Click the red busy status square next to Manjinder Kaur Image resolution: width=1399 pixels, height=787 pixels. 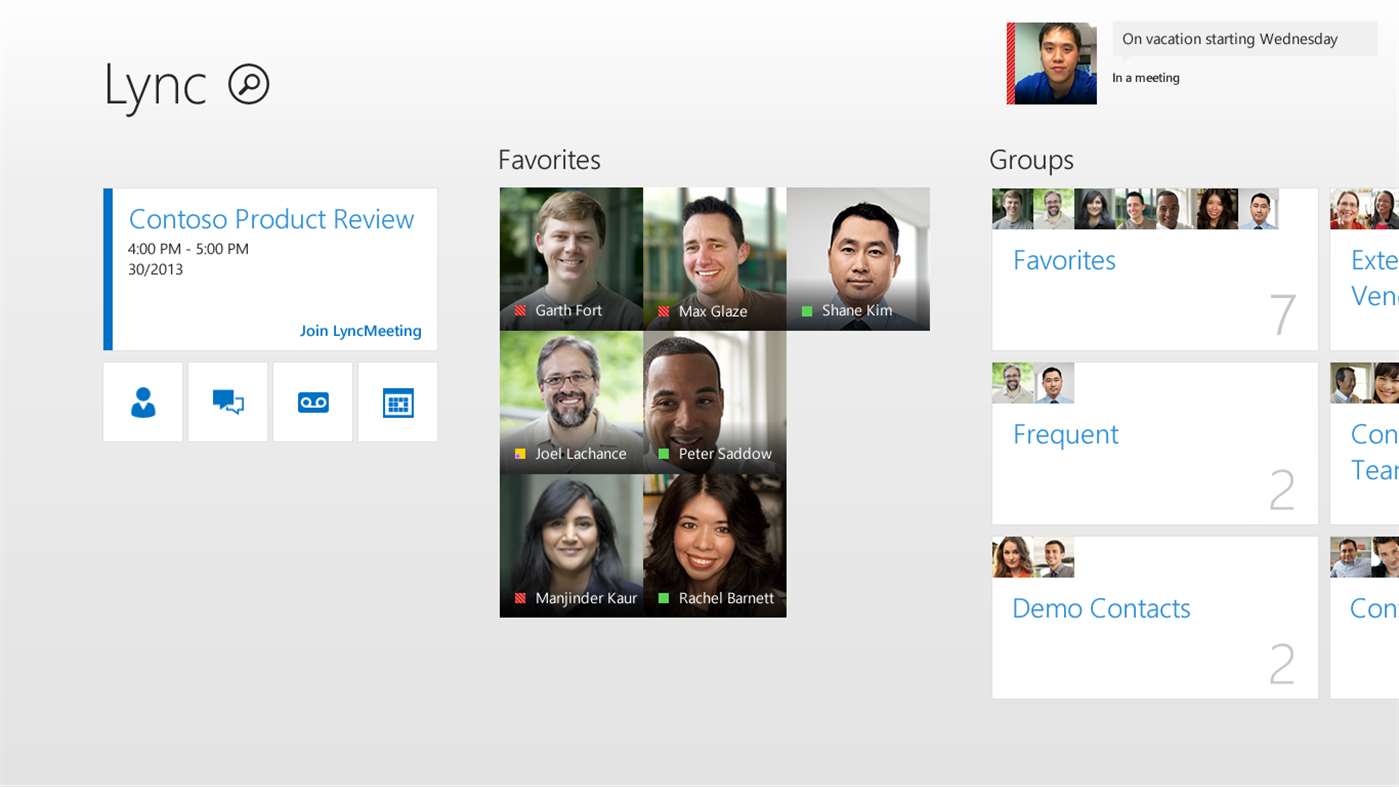(x=520, y=598)
